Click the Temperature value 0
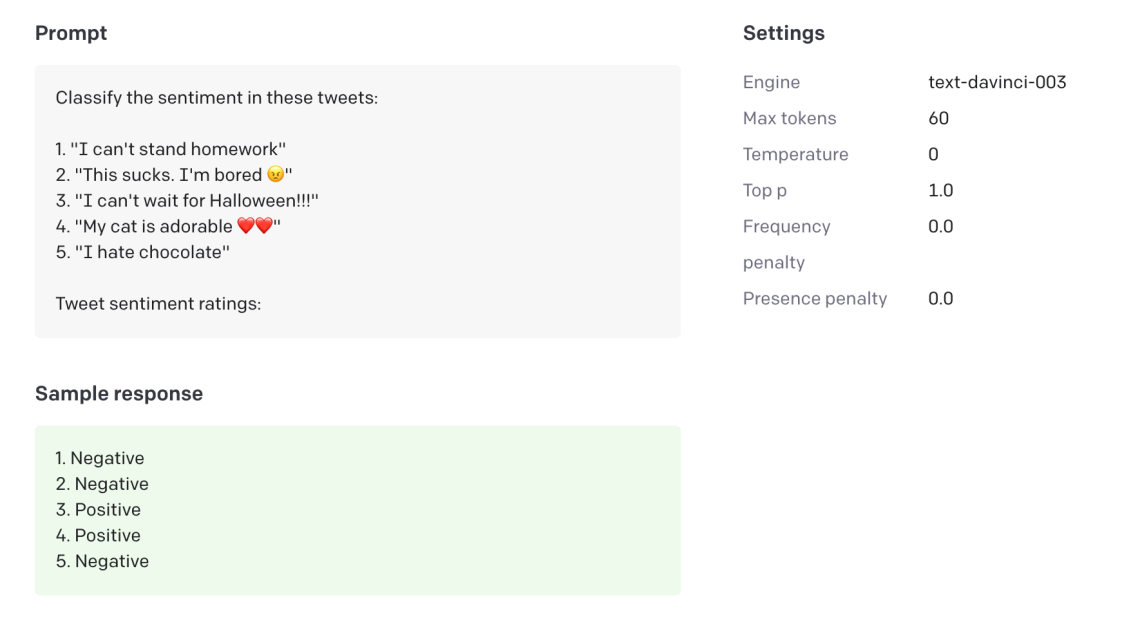 933,154
